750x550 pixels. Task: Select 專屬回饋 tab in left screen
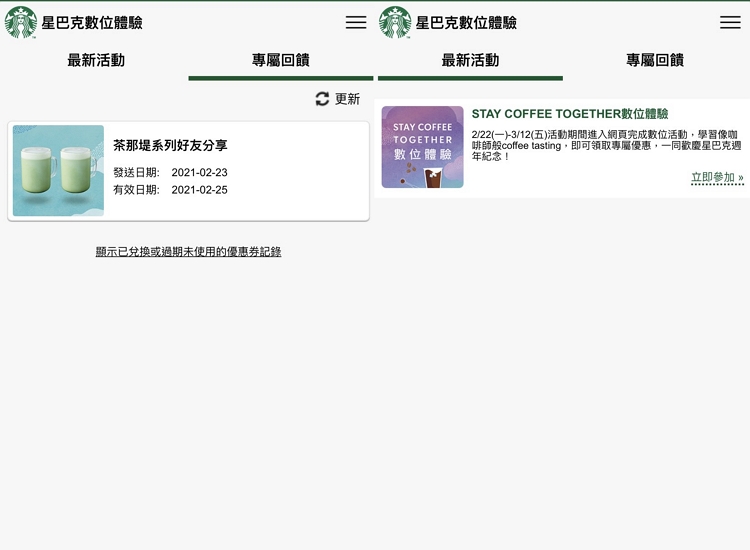point(281,60)
